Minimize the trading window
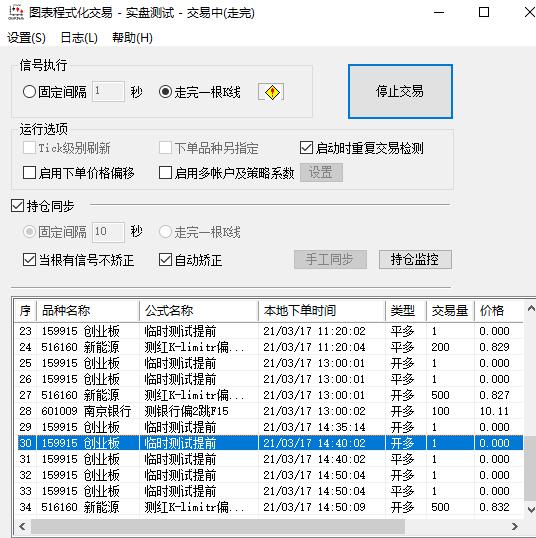 click(x=439, y=13)
